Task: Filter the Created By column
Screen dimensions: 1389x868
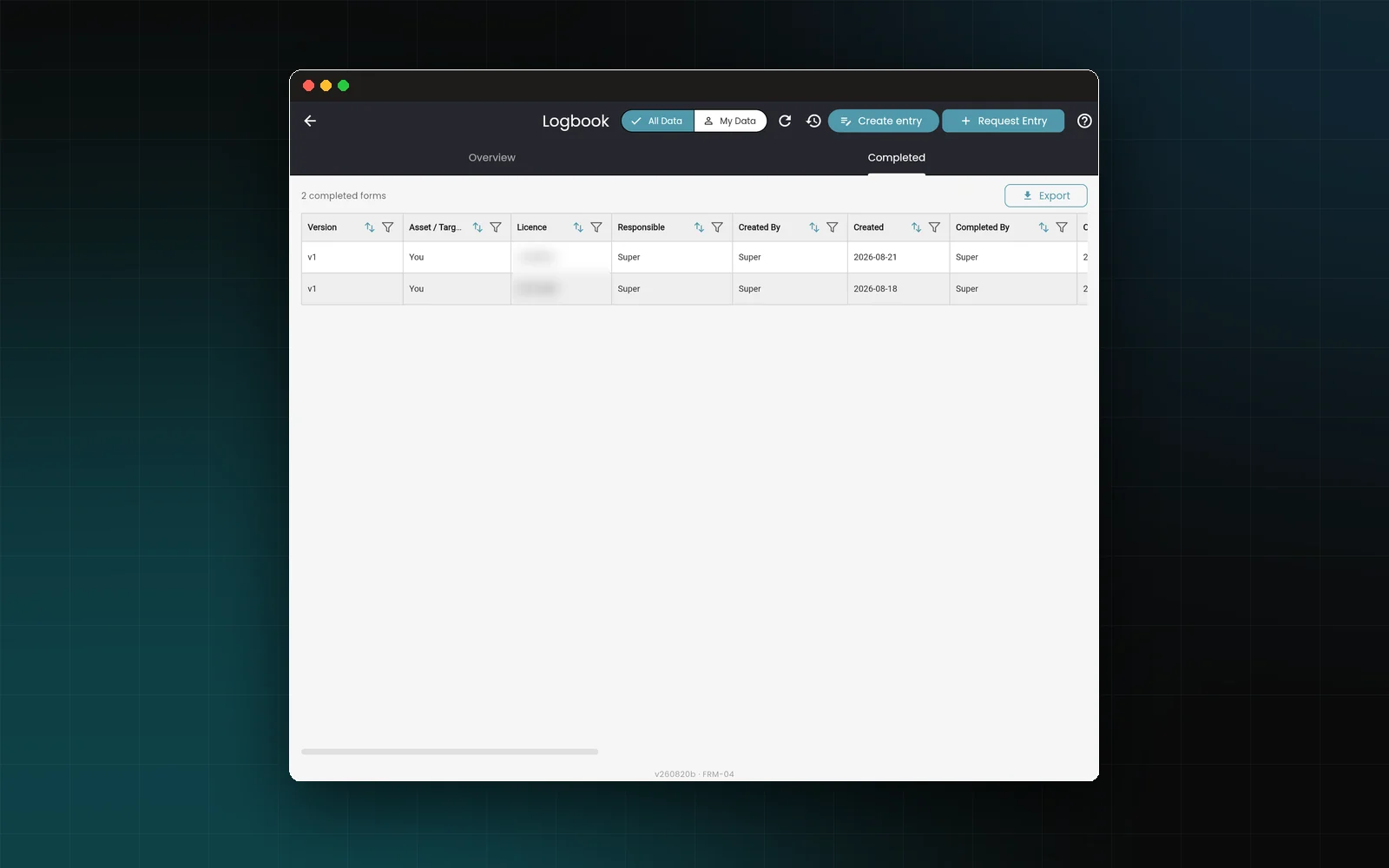Action: [833, 227]
